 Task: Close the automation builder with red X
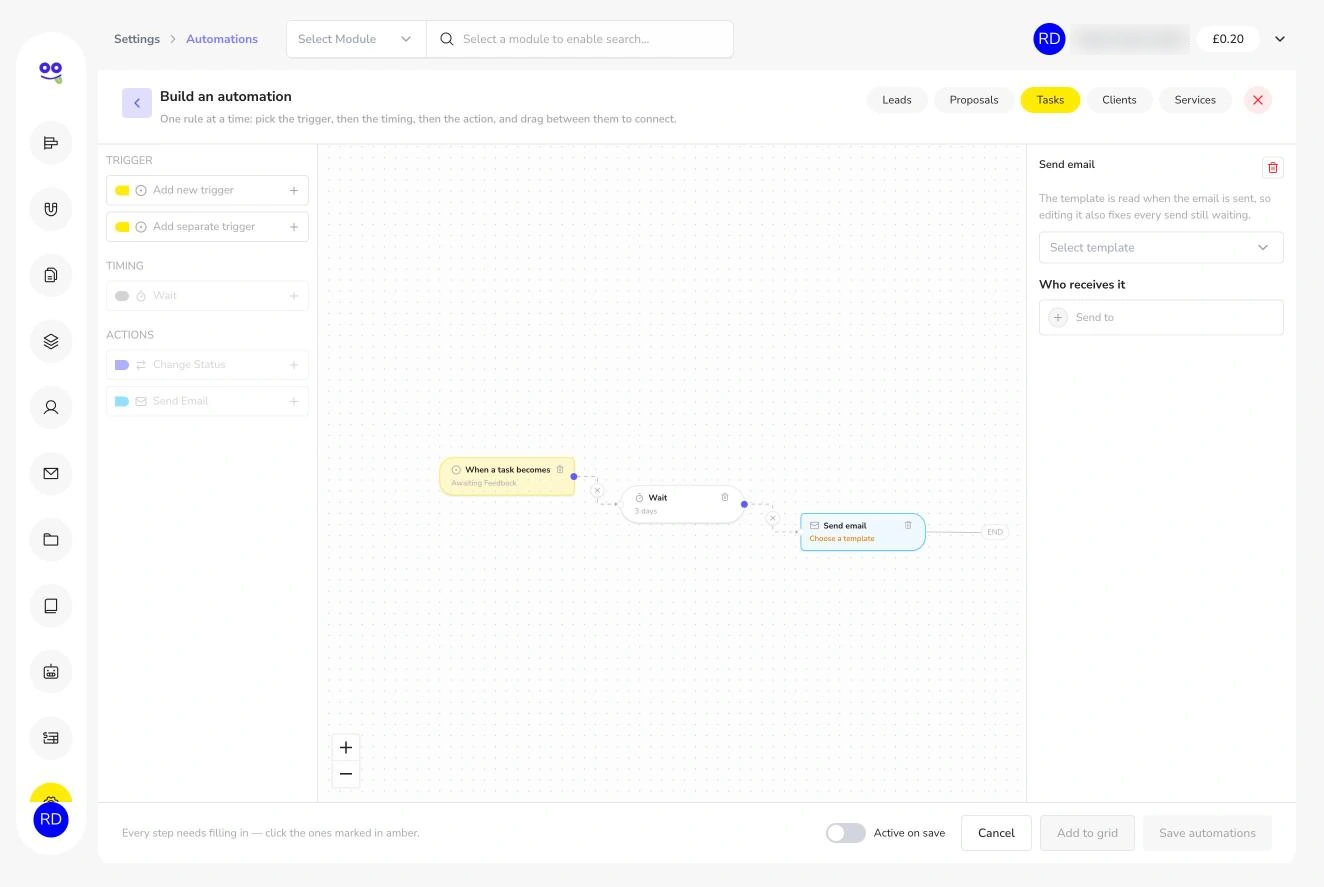tap(1258, 100)
